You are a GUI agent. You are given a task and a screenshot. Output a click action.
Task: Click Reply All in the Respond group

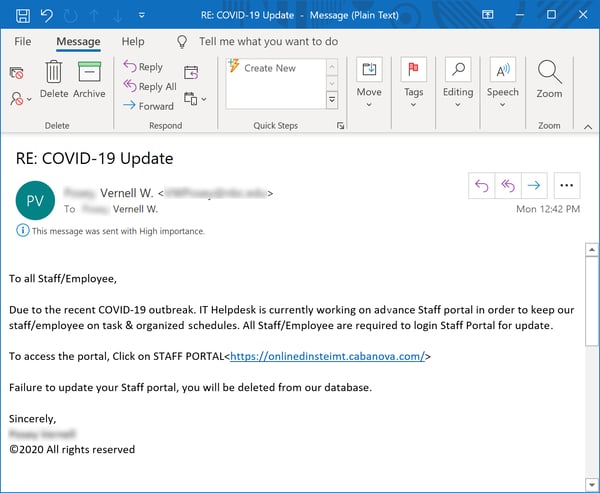(150, 87)
